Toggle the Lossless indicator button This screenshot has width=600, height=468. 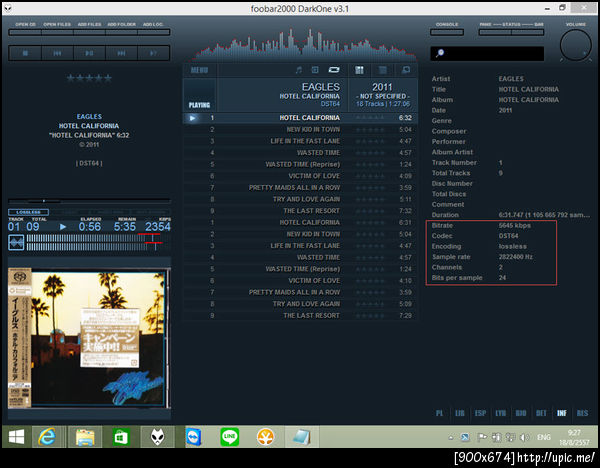[x=28, y=212]
